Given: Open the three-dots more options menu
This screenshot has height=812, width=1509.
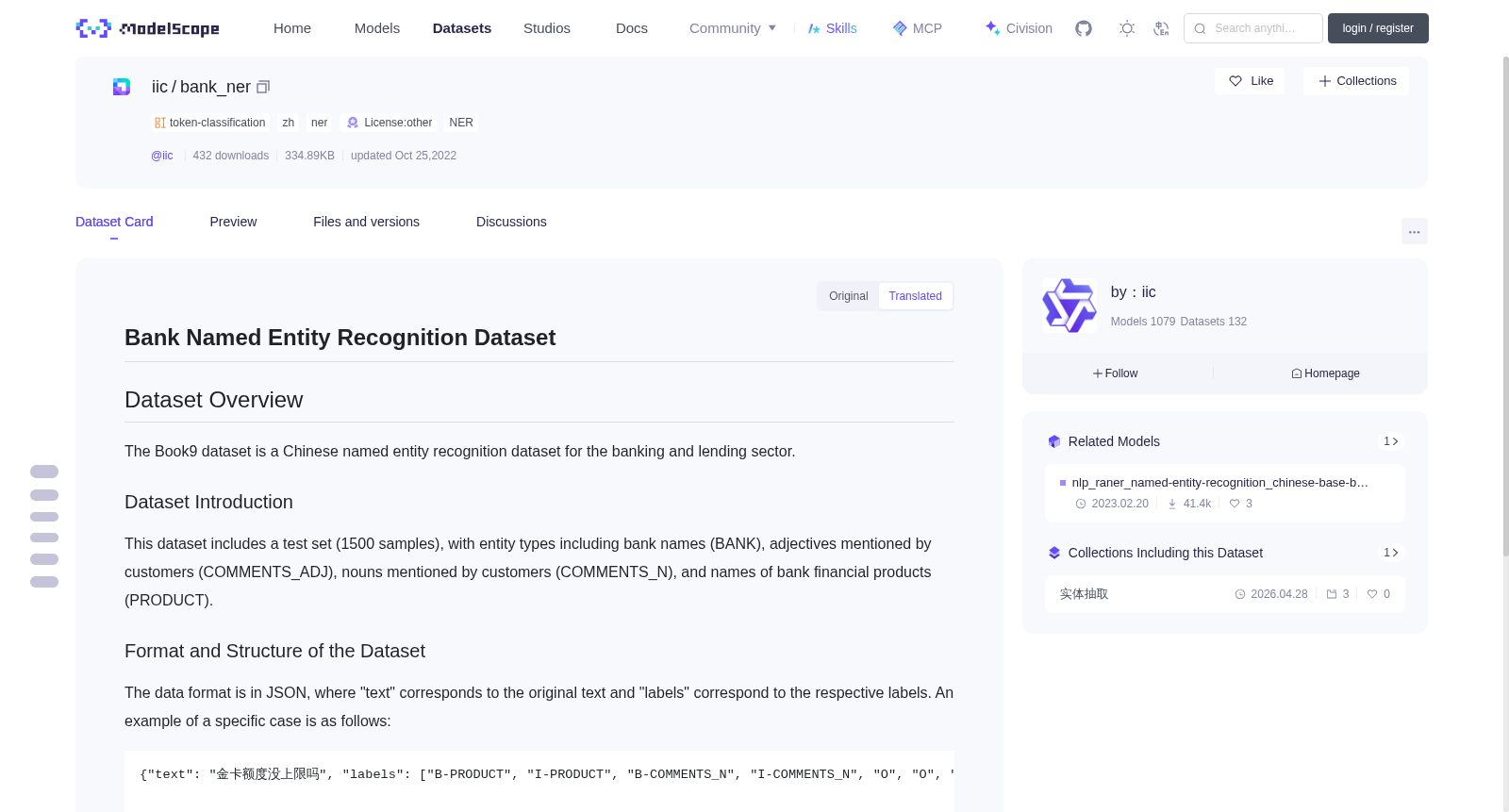Looking at the screenshot, I should coord(1414,231).
